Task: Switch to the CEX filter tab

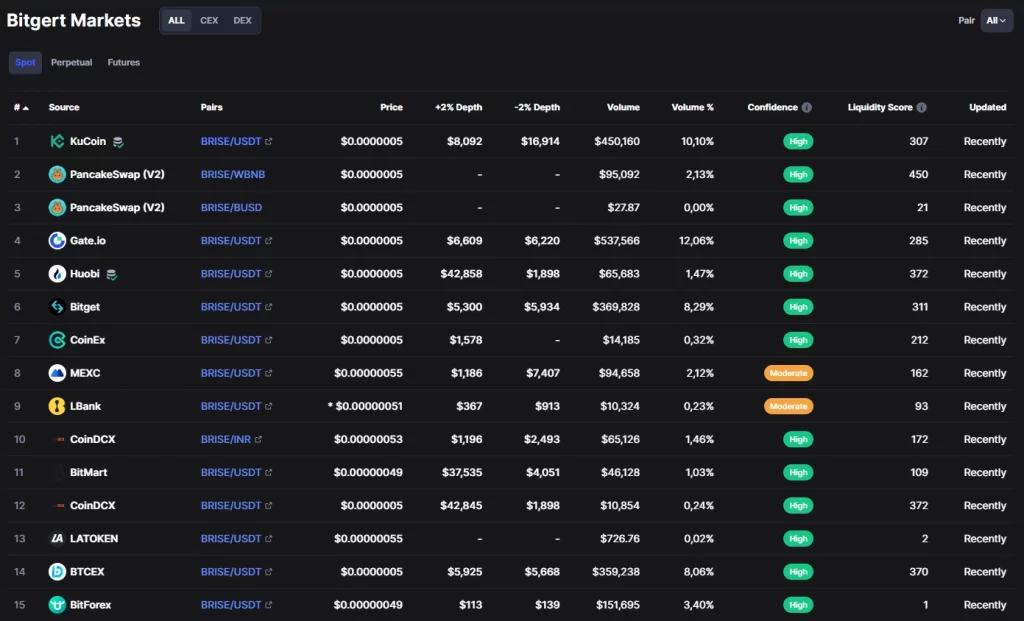Action: coord(209,20)
